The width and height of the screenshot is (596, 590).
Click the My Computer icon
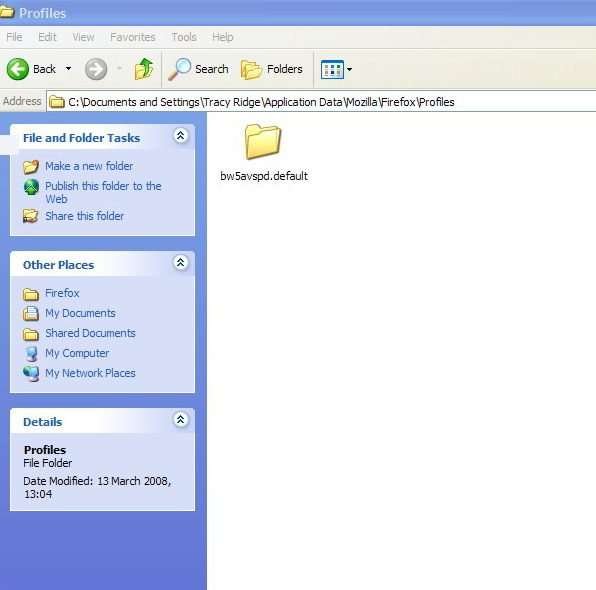(31, 354)
